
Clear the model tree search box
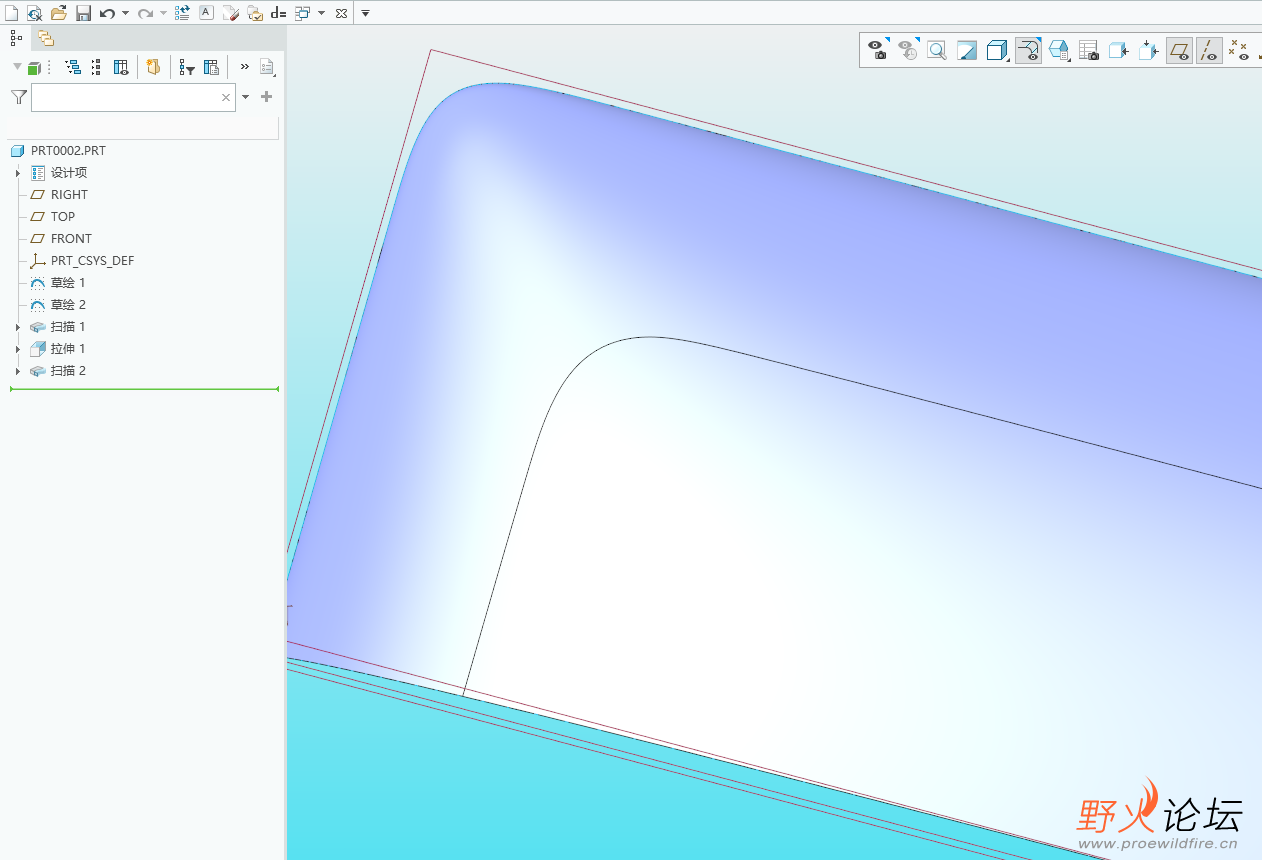point(225,97)
